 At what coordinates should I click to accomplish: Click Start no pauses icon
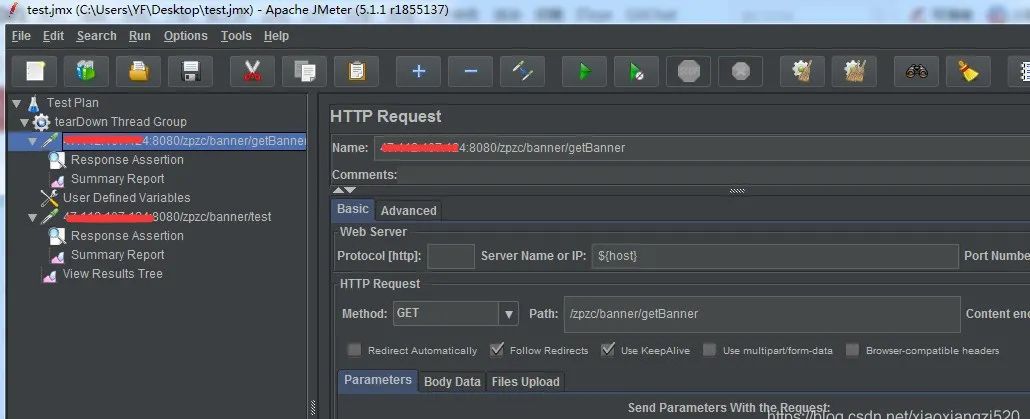[x=636, y=71]
